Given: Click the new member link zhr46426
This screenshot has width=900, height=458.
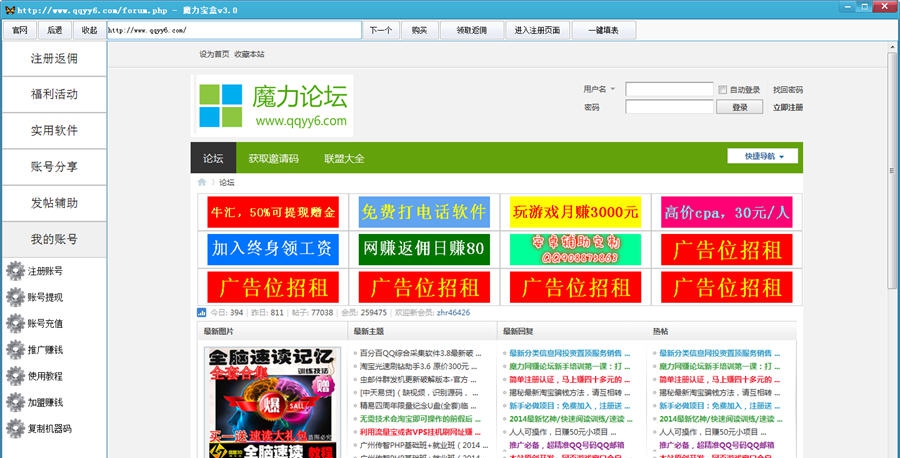Looking at the screenshot, I should [453, 313].
